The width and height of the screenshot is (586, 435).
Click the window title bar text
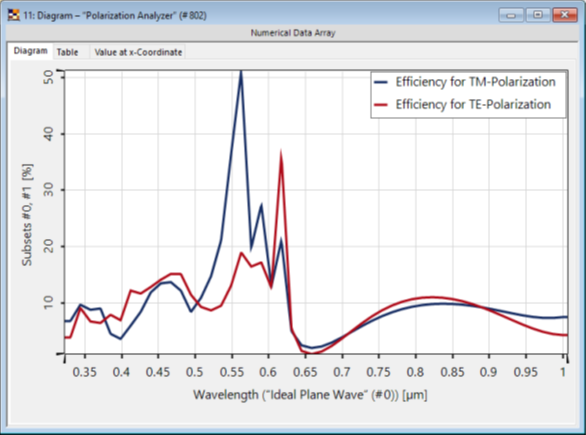point(115,16)
